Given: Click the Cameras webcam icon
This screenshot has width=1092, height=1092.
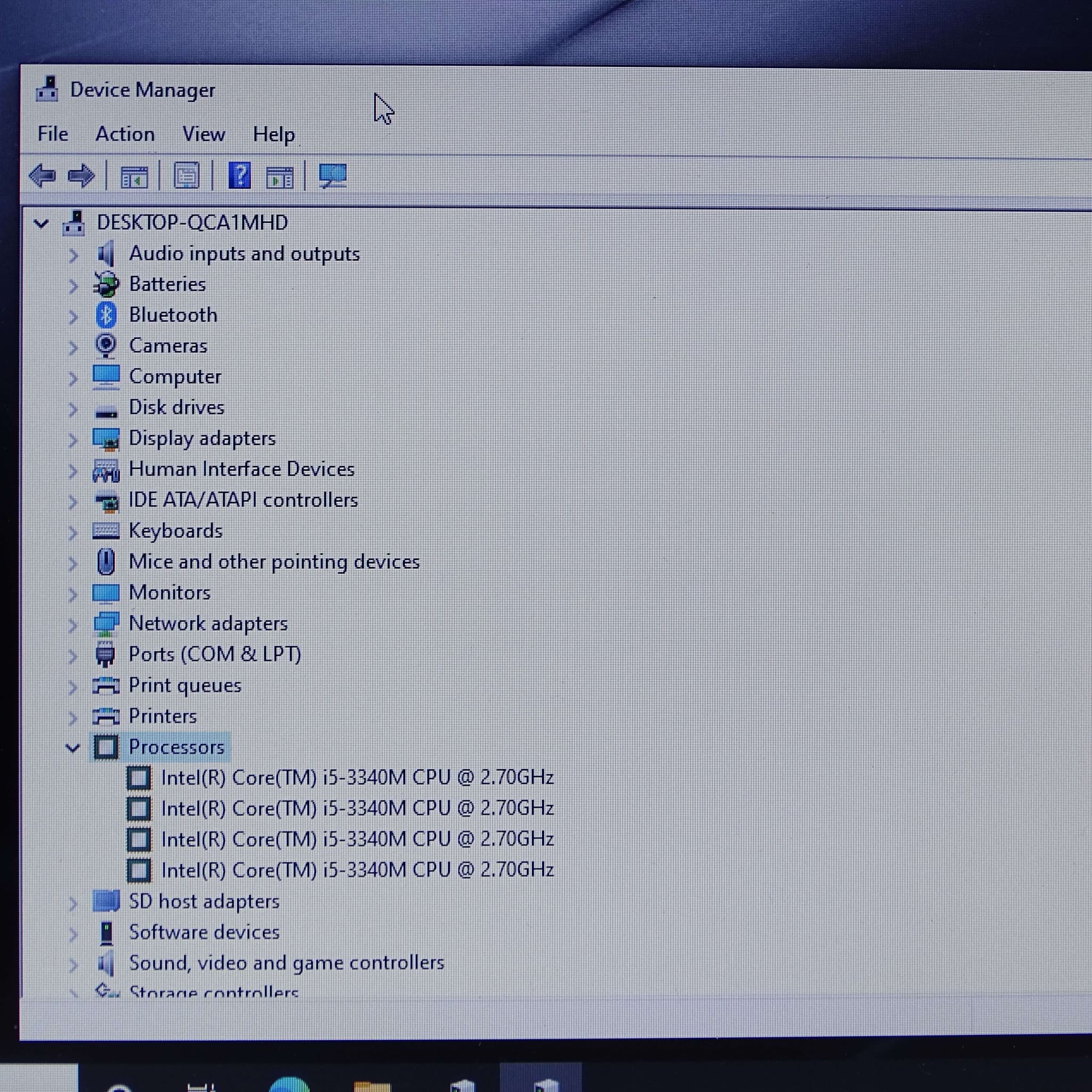Looking at the screenshot, I should 106,346.
